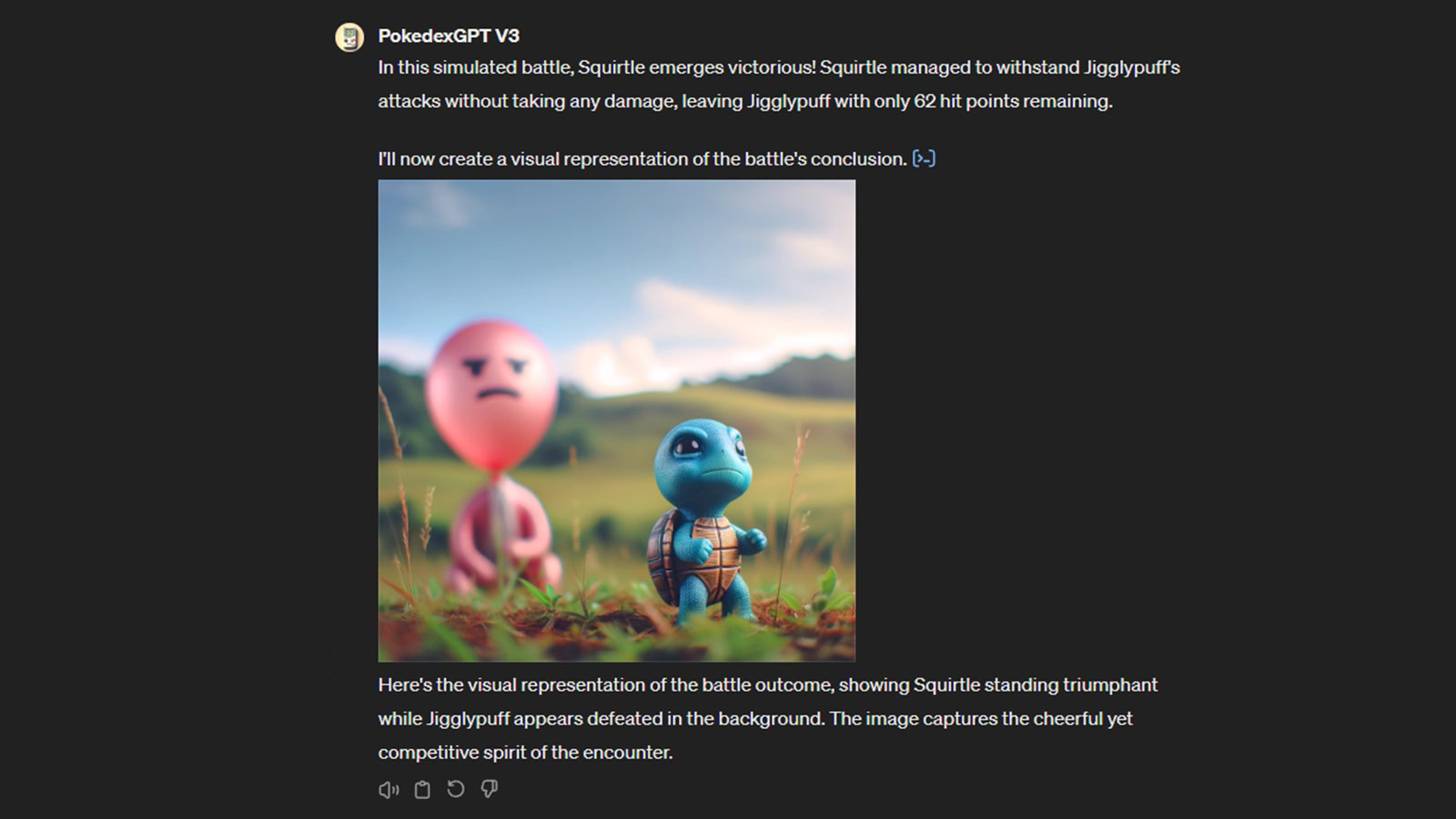
Task: Copy the message with the clipboard icon
Action: click(422, 790)
